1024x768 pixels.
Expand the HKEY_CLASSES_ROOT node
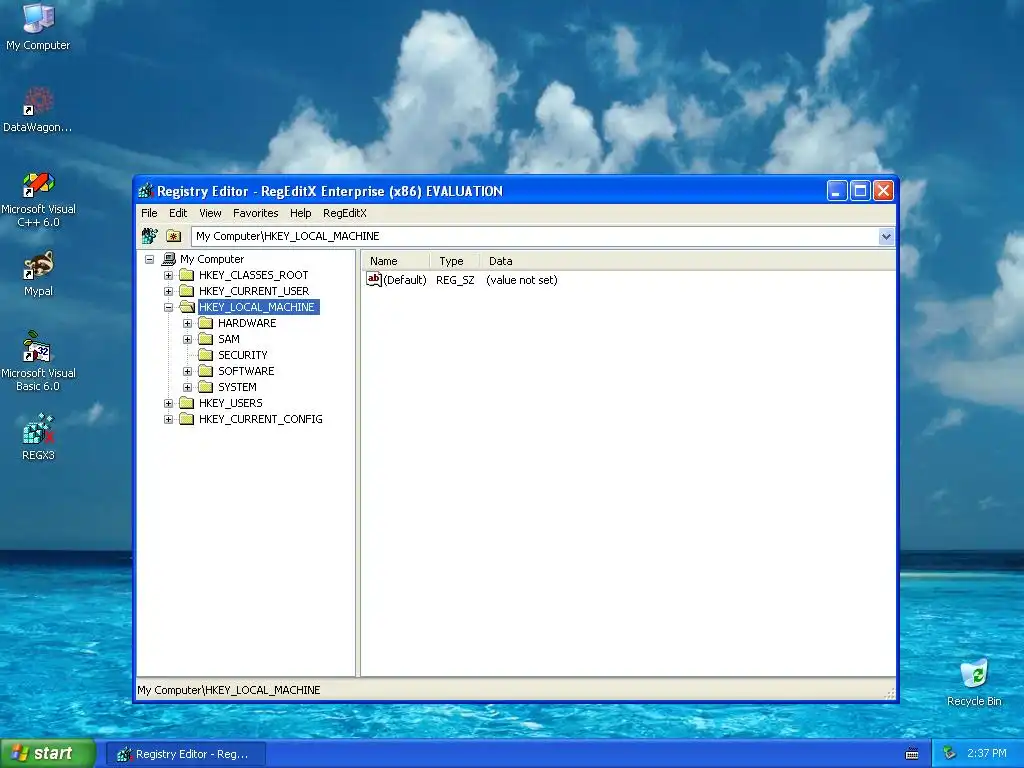(168, 275)
